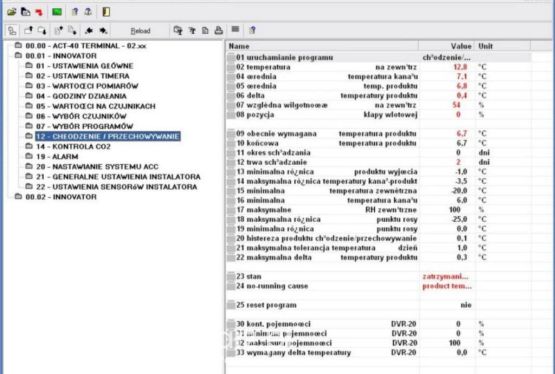Select row 33 wymagany delta temperatury DVR-20
Image resolution: width=555 pixels, height=374 pixels.
pos(378,352)
